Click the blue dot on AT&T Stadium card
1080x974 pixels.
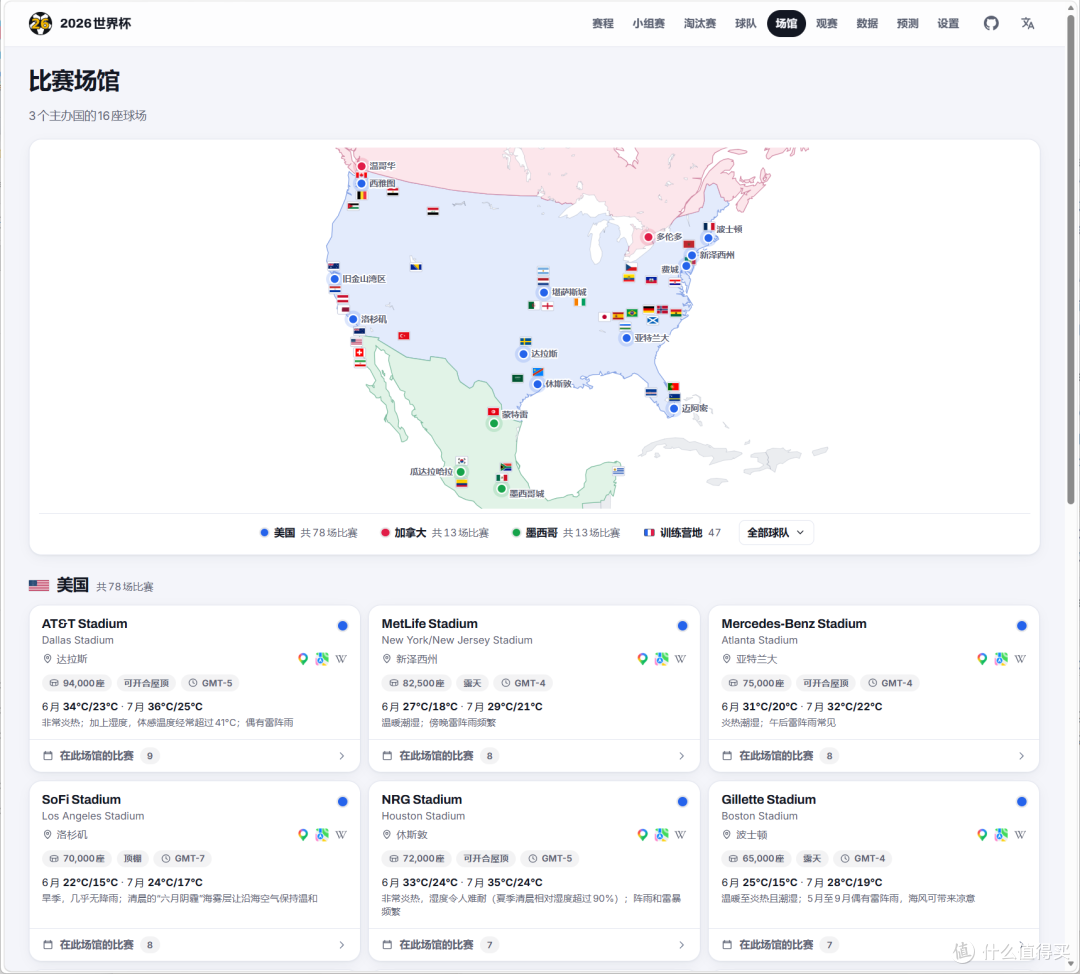pyautogui.click(x=342, y=626)
